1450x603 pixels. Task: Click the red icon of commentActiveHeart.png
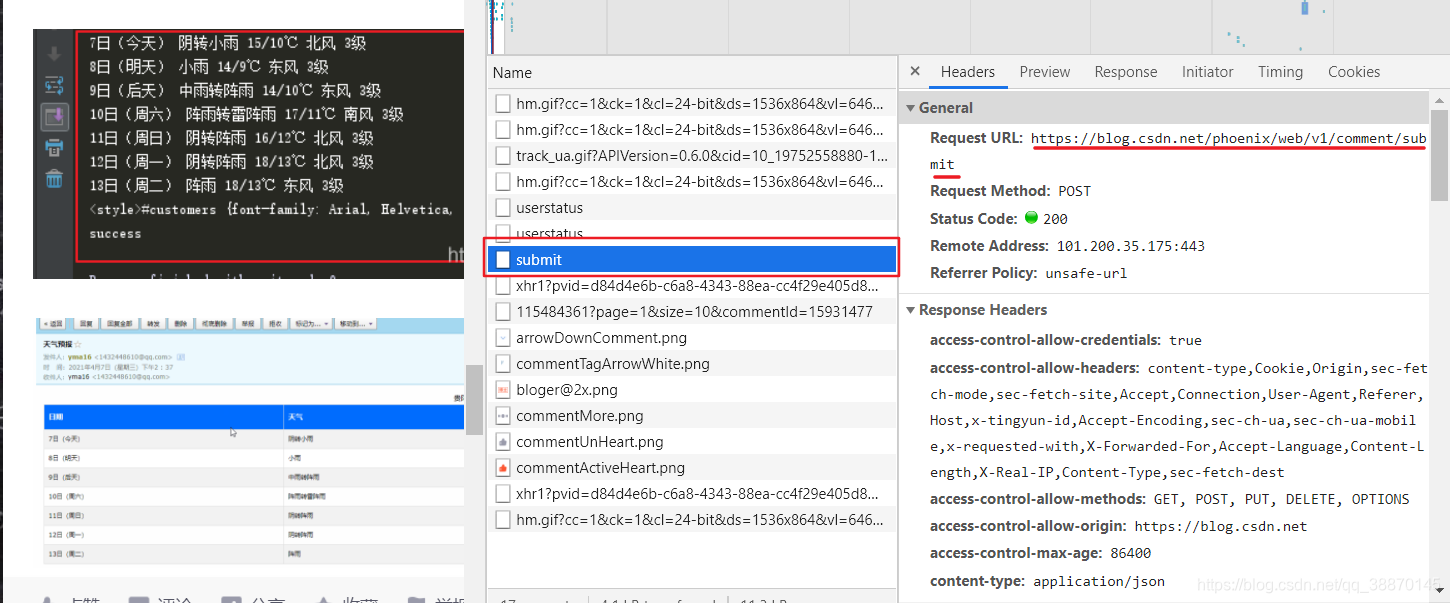503,468
